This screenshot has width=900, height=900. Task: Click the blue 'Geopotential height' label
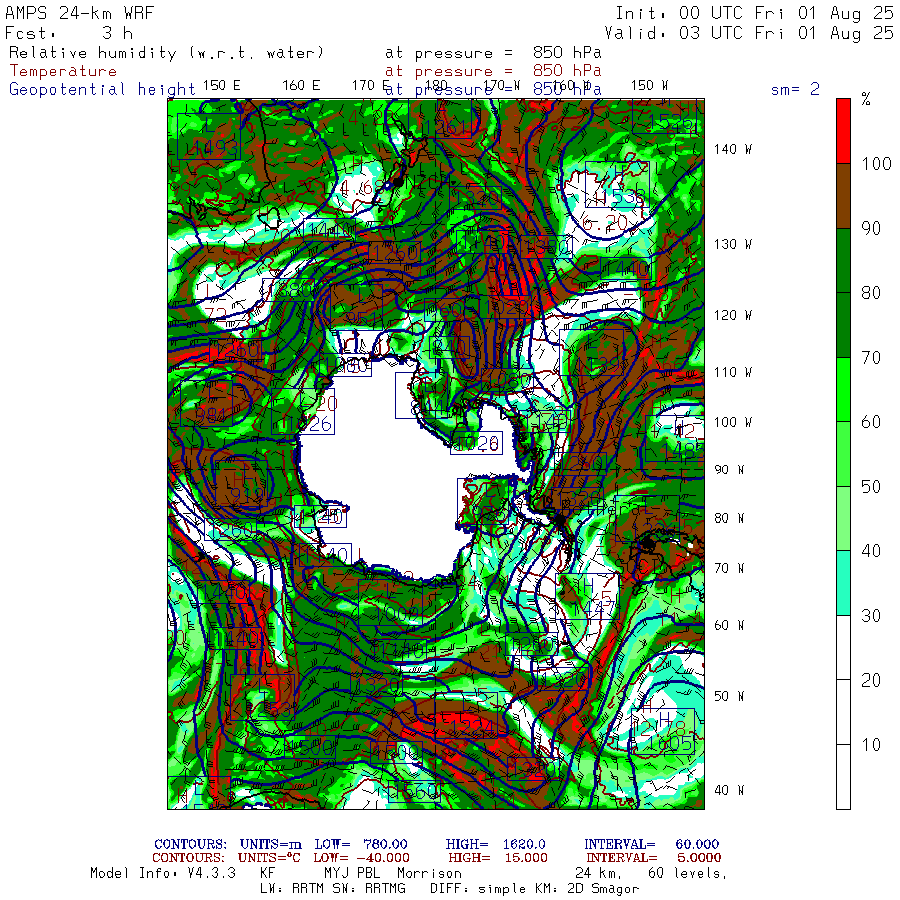coord(102,90)
